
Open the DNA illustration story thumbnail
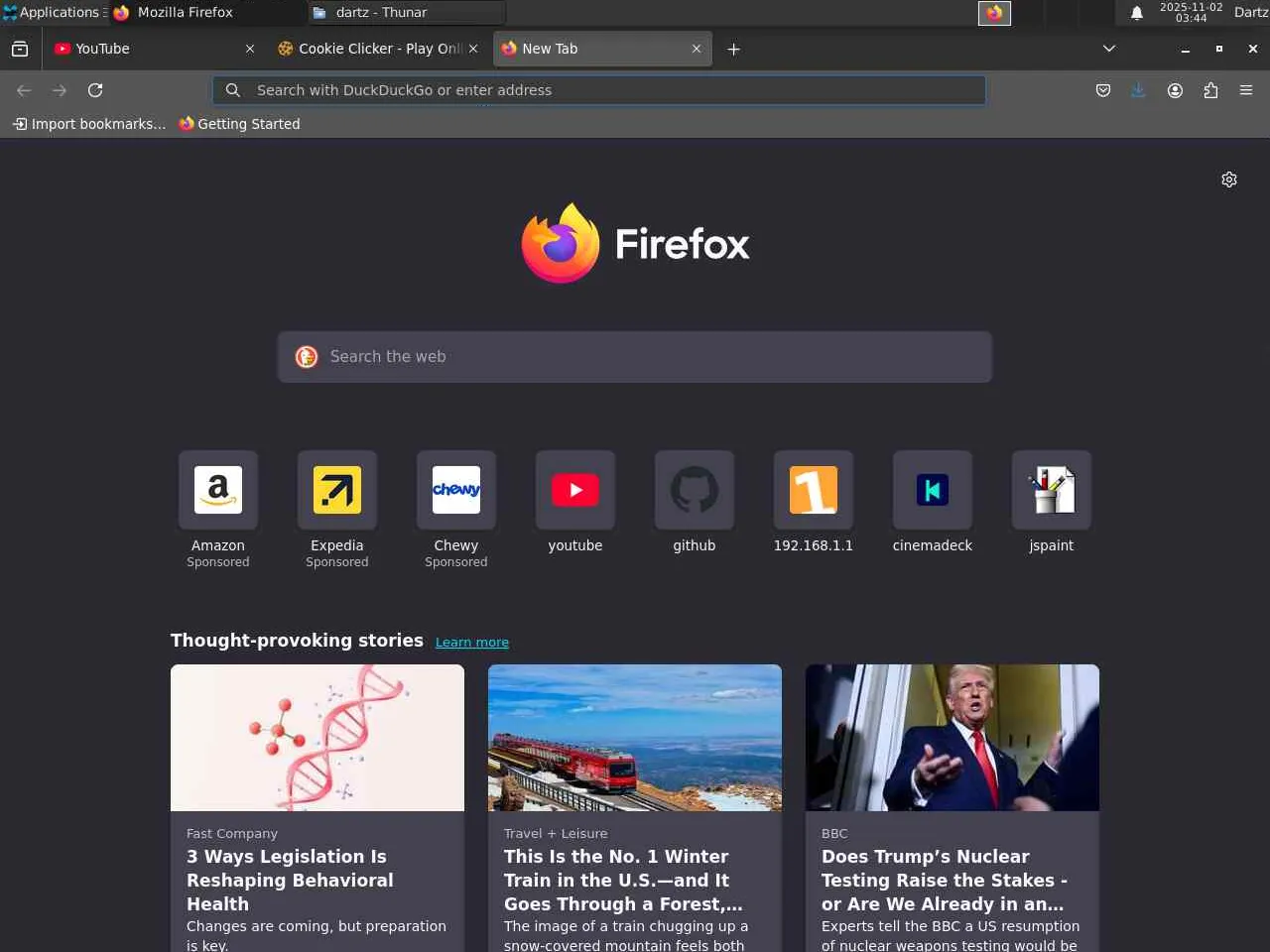point(317,738)
